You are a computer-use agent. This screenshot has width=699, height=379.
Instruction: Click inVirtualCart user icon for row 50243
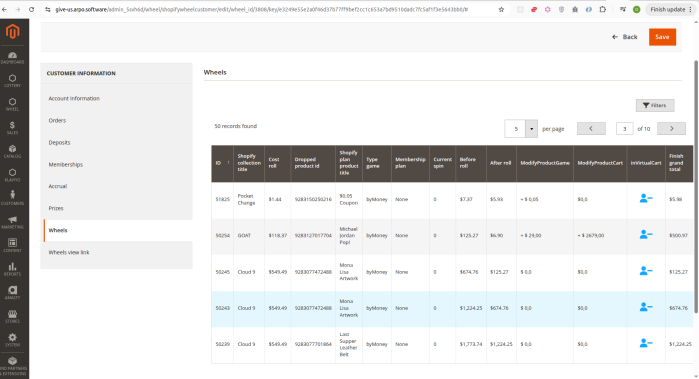tap(646, 307)
